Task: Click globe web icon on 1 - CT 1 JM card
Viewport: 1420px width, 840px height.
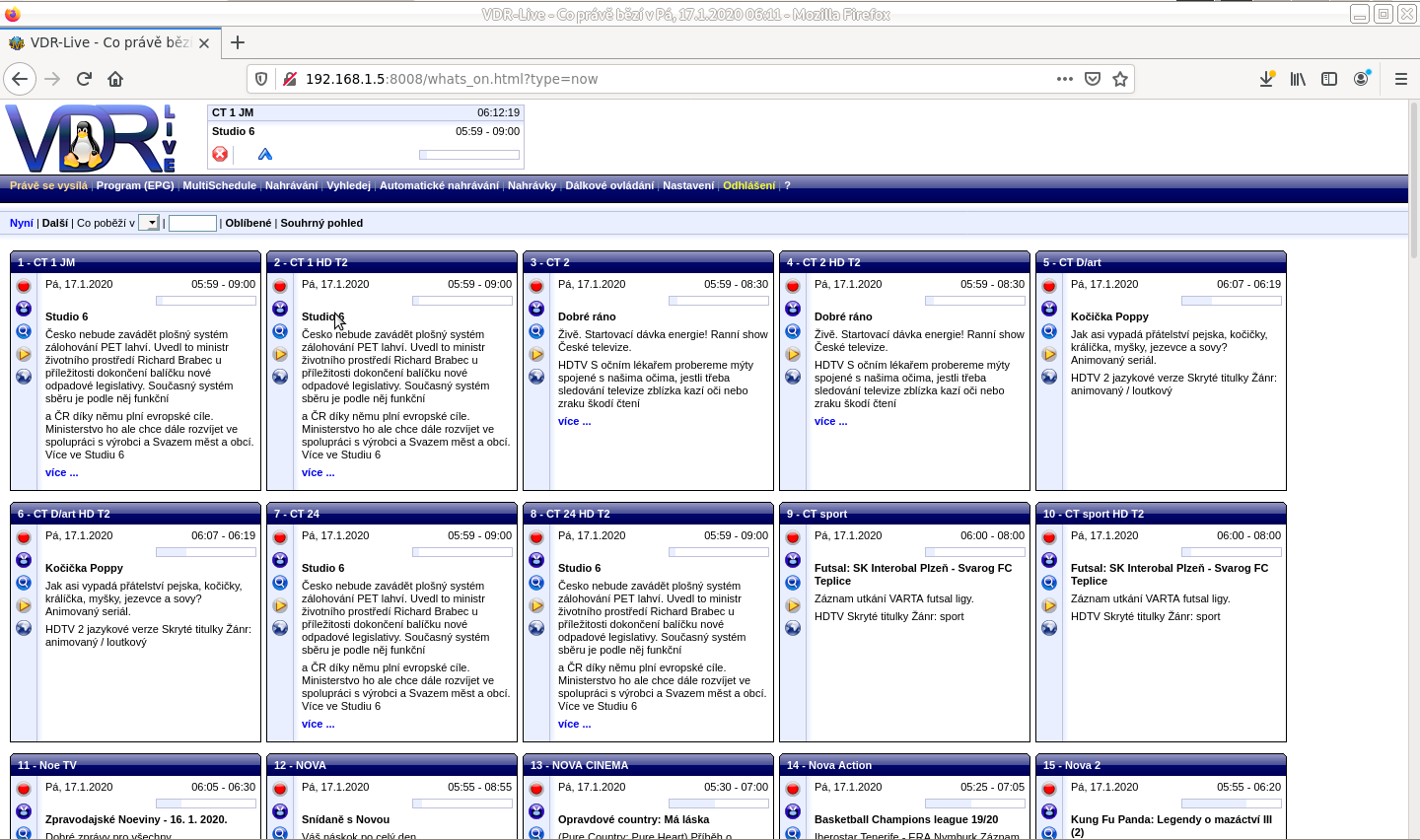Action: pyautogui.click(x=24, y=377)
